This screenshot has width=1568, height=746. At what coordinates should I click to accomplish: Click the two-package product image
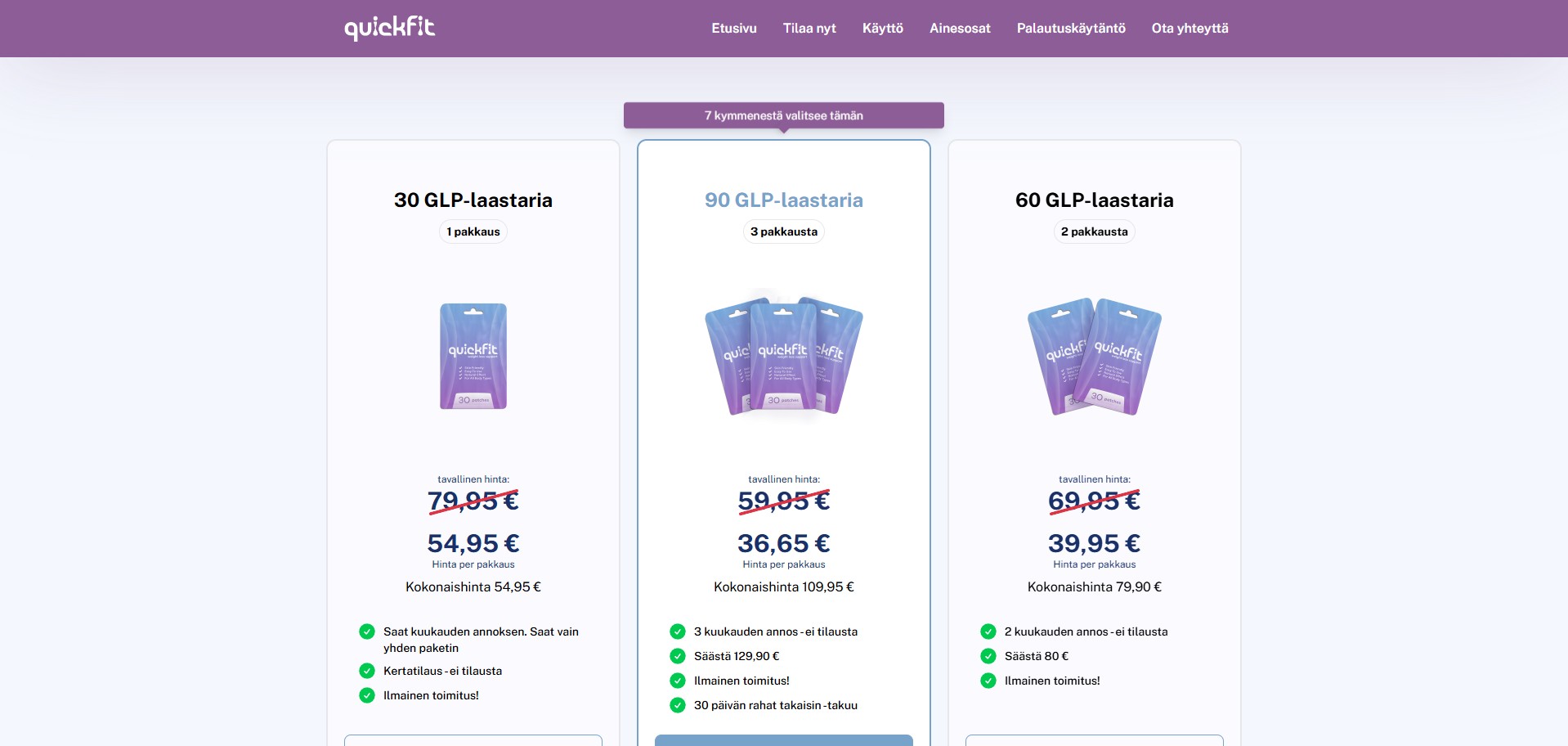(x=1095, y=357)
